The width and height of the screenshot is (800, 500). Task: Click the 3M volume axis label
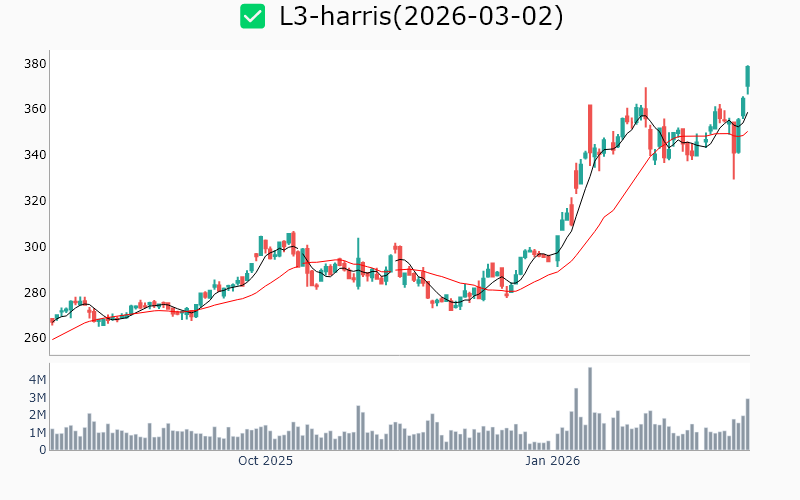(x=36, y=398)
